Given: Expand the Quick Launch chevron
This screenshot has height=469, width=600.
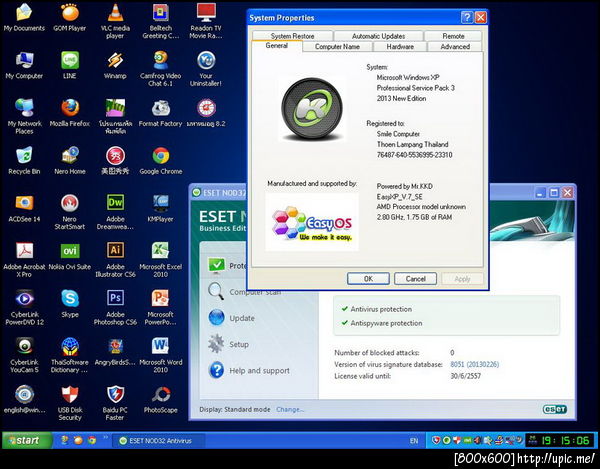Looking at the screenshot, I should 105,437.
